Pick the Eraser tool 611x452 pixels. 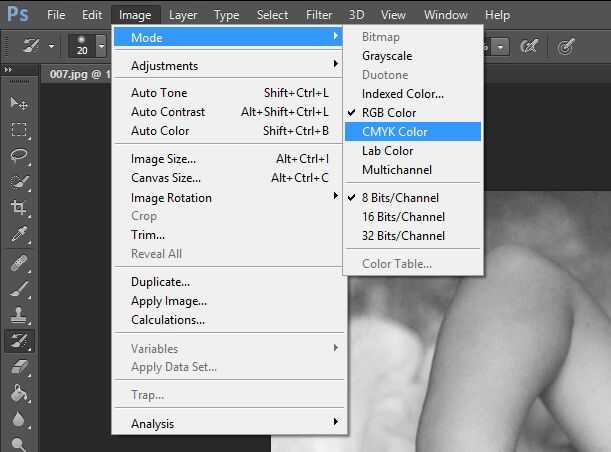click(x=18, y=367)
